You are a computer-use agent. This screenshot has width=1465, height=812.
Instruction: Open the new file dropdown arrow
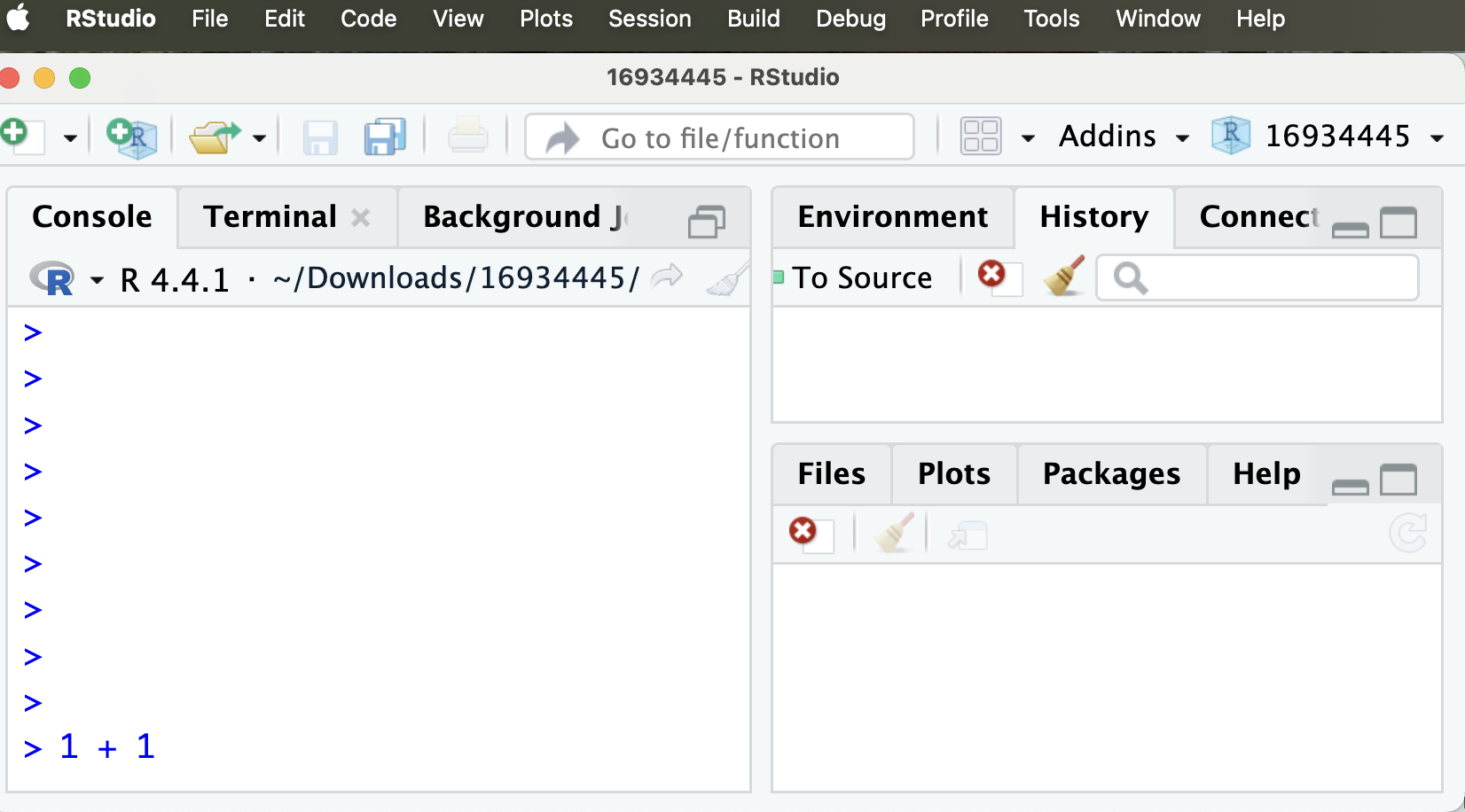[70, 137]
